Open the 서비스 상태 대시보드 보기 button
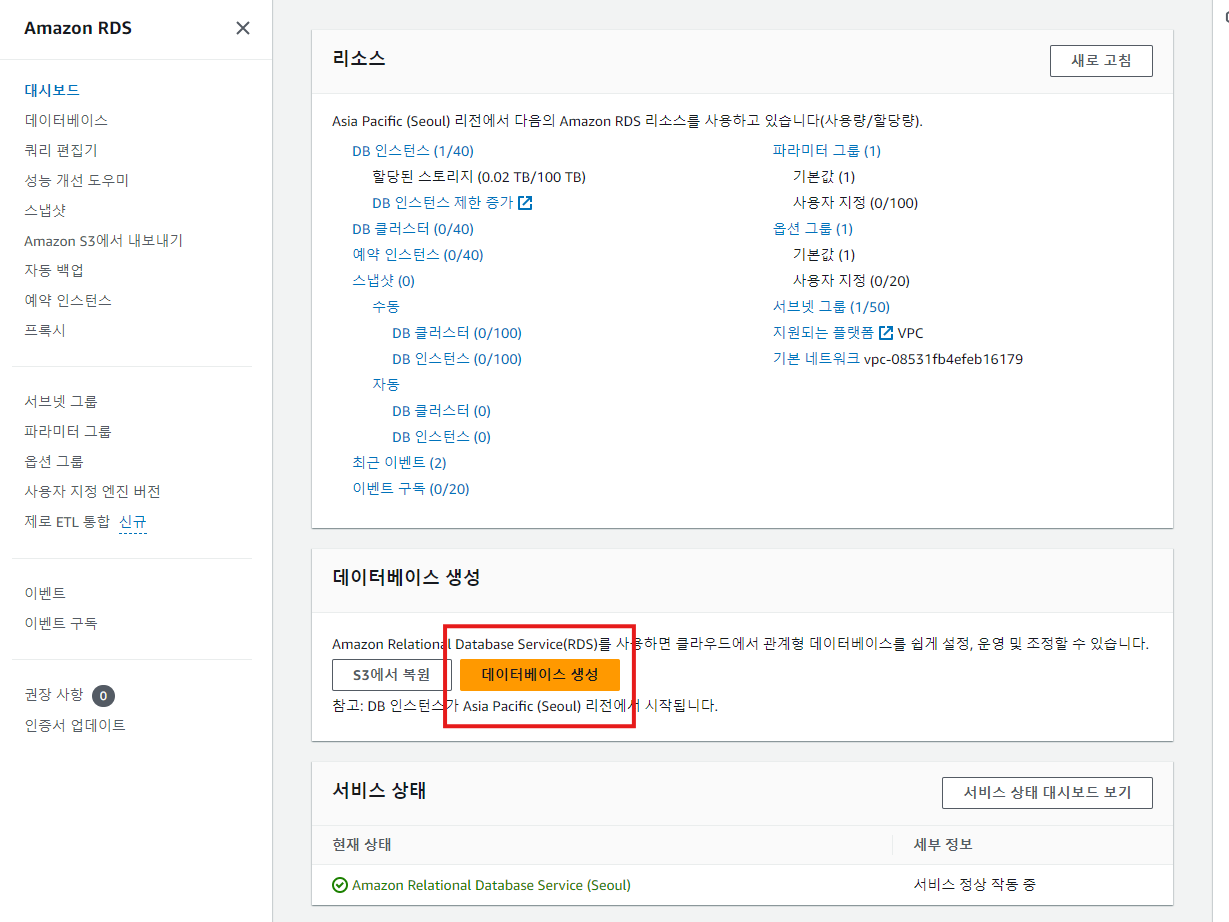Image resolution: width=1229 pixels, height=922 pixels. [x=1047, y=792]
